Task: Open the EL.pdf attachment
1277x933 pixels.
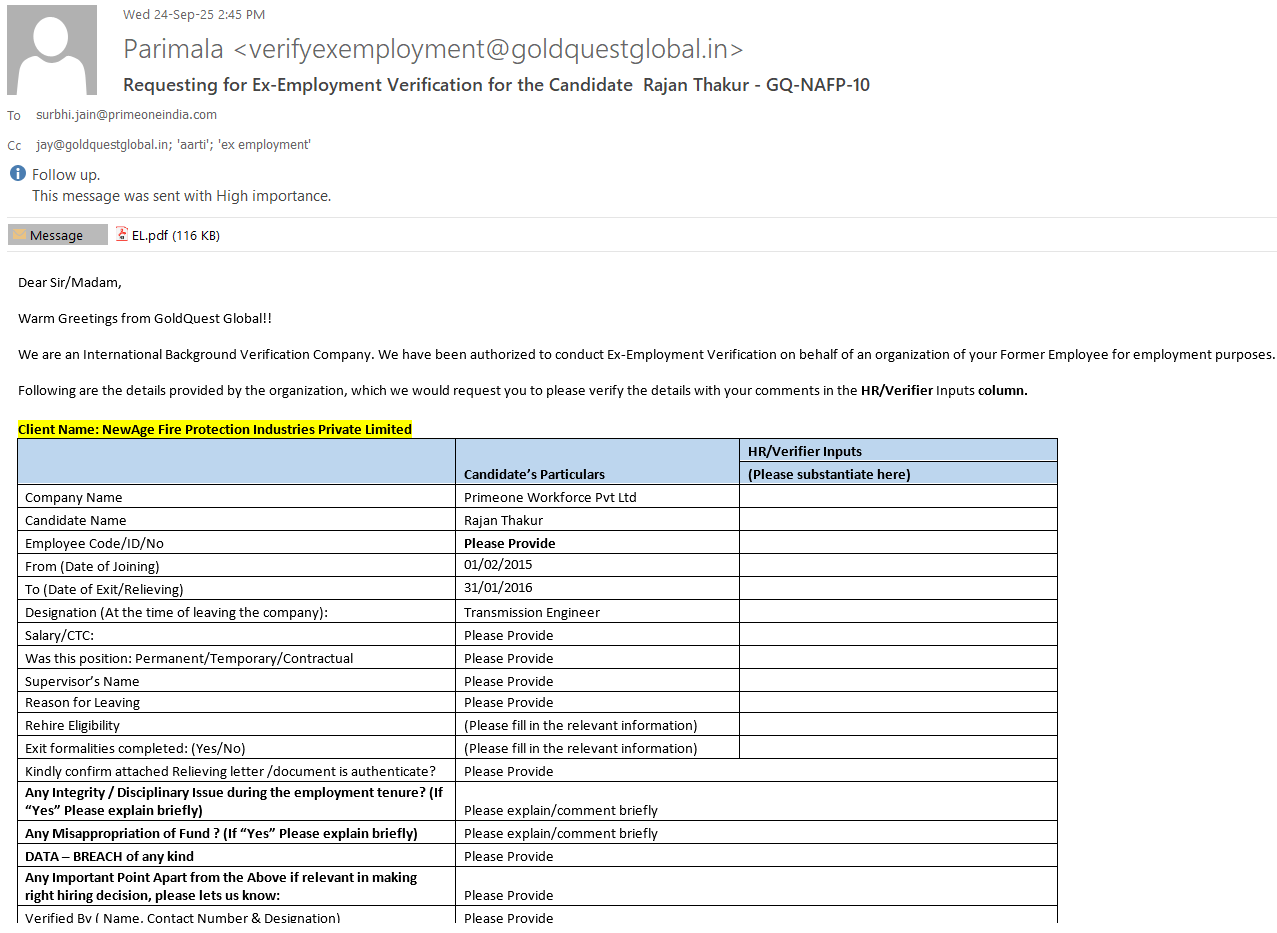Action: point(167,235)
